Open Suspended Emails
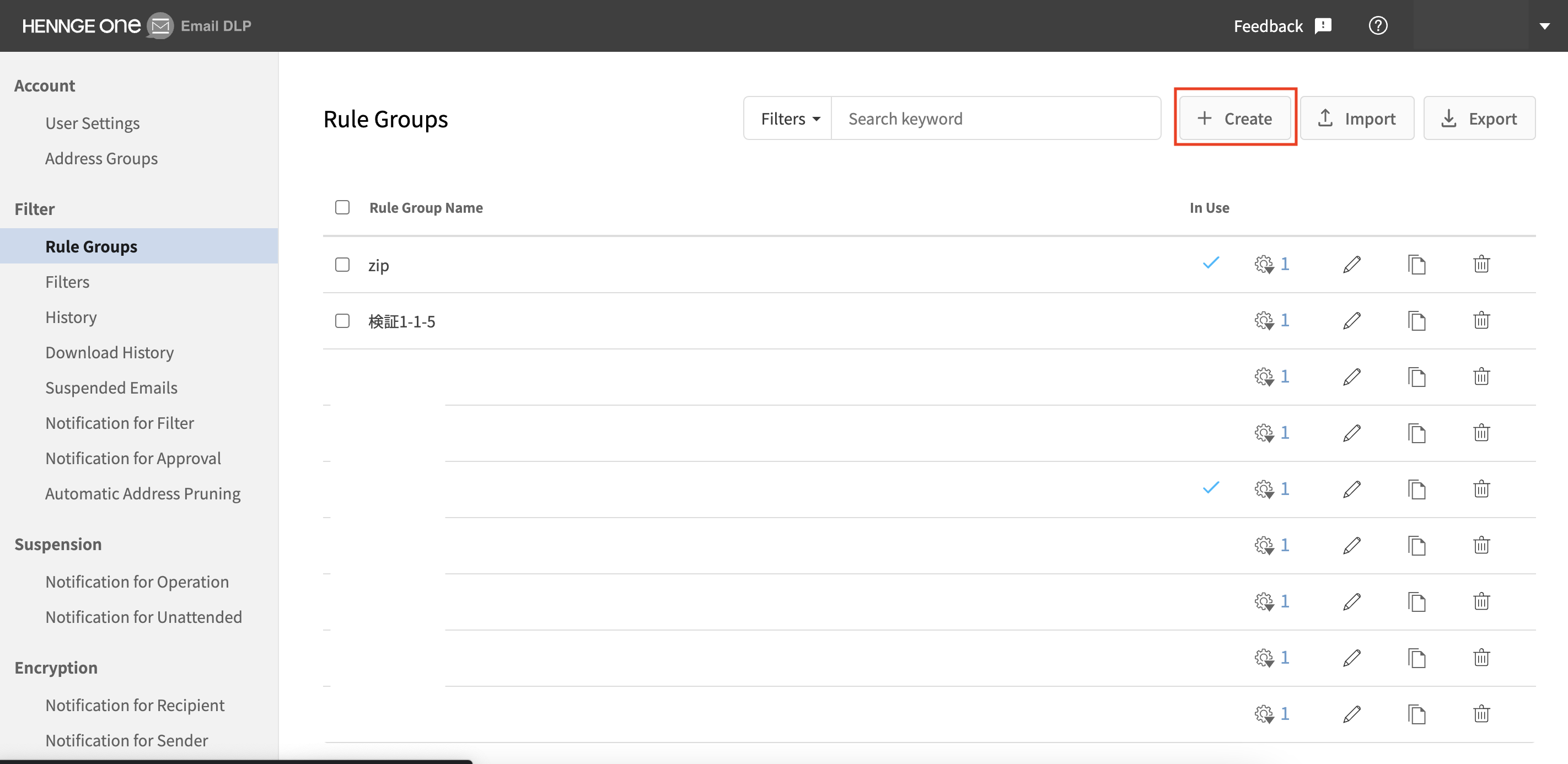1568x764 pixels. click(111, 388)
